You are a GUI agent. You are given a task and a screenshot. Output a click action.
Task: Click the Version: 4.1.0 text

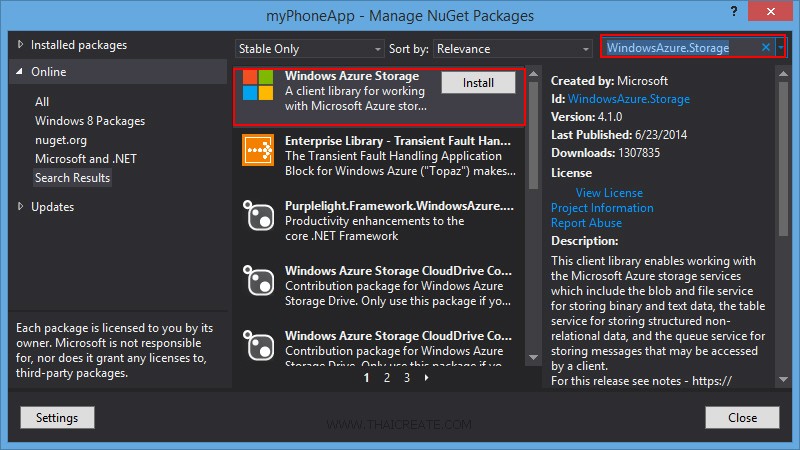pos(587,117)
